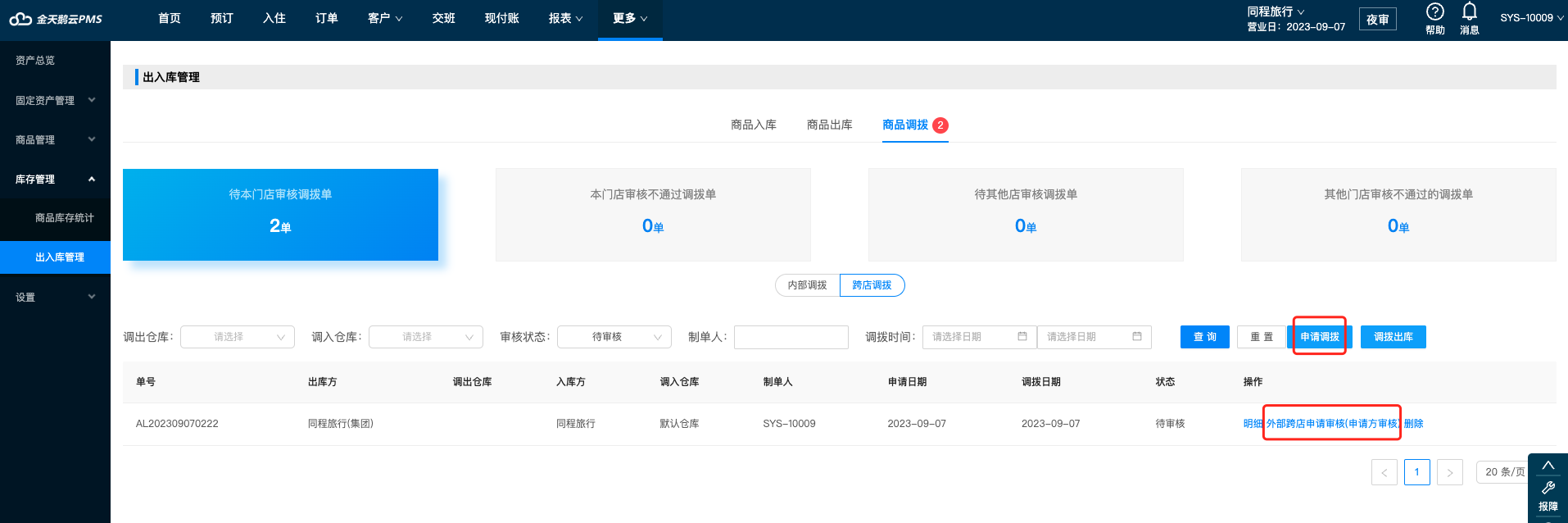1568x523 pixels.
Task: Collapse 库存管理 sidebar section
Action: 55,179
